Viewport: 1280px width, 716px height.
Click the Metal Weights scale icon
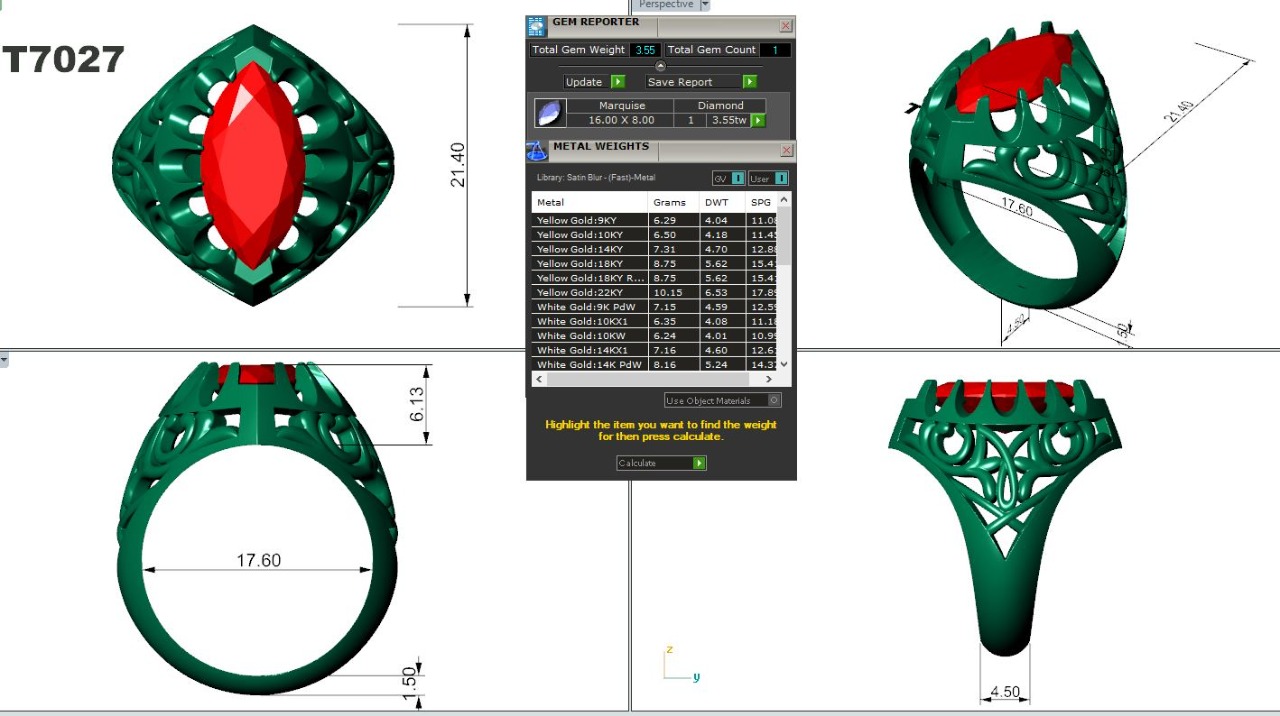coord(537,151)
